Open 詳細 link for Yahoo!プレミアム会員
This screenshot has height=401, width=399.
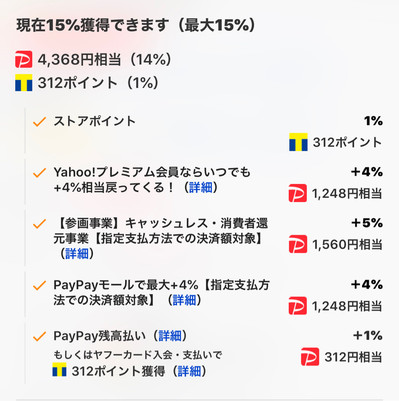(x=201, y=188)
